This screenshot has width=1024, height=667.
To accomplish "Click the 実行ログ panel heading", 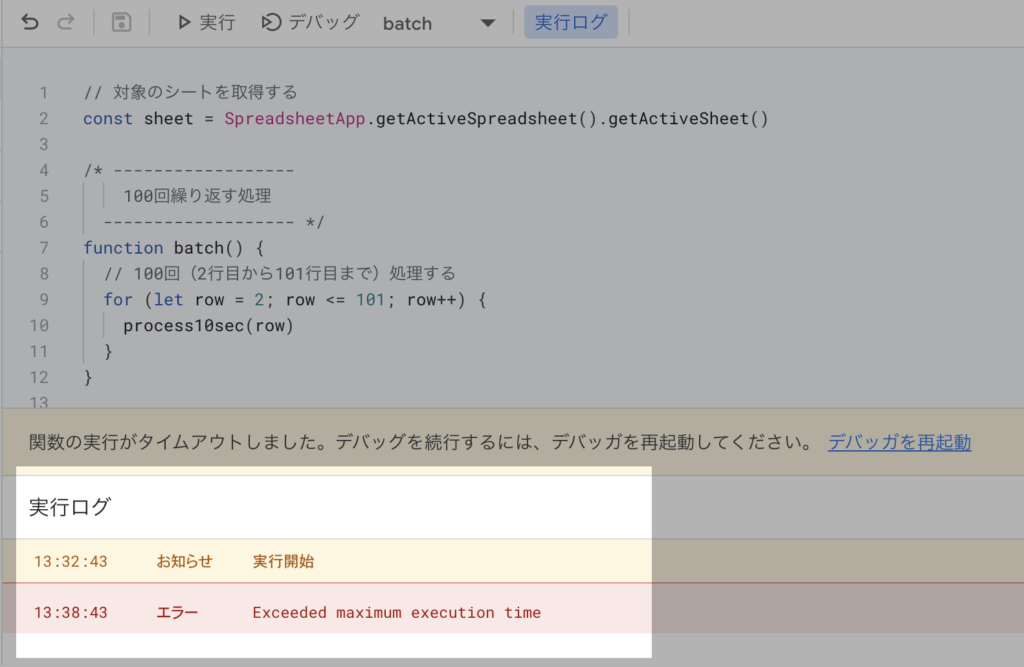I will pos(70,507).
